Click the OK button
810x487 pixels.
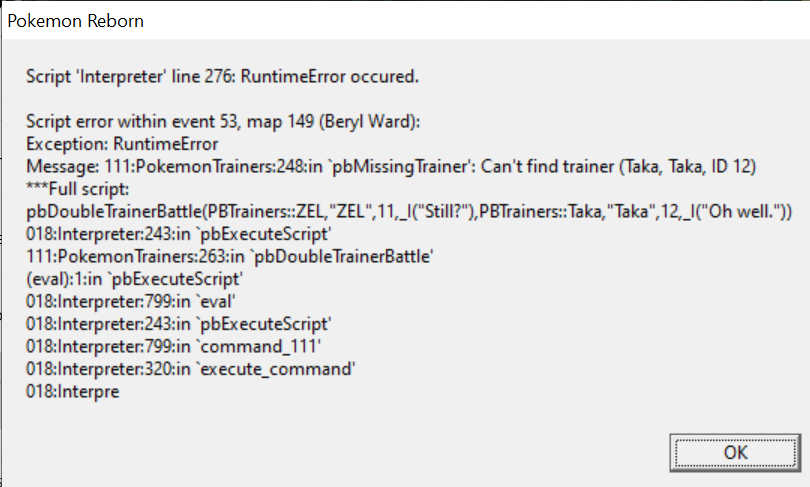tap(735, 452)
